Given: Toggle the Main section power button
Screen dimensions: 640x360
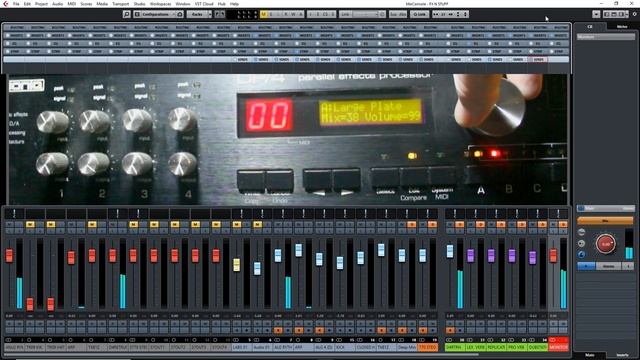Looking at the screenshot, I should 581,209.
